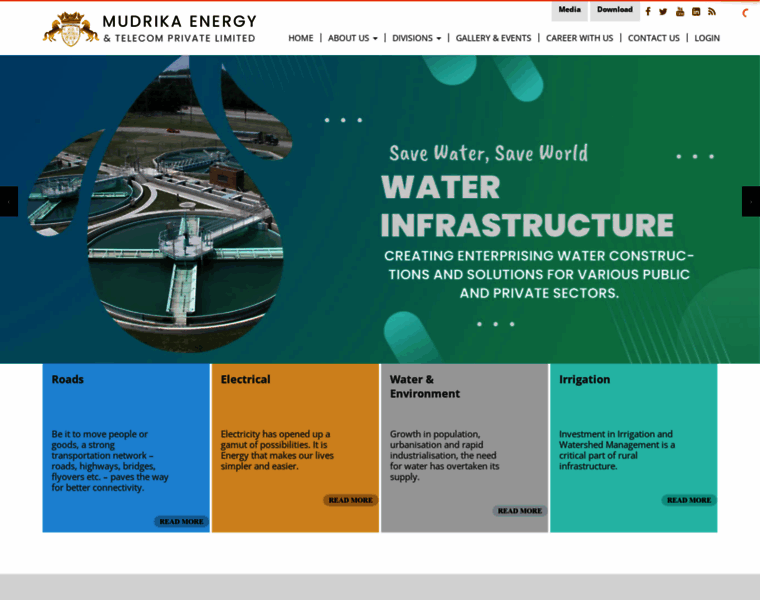This screenshot has height=600, width=760.
Task: Click the Download button
Action: 615,10
